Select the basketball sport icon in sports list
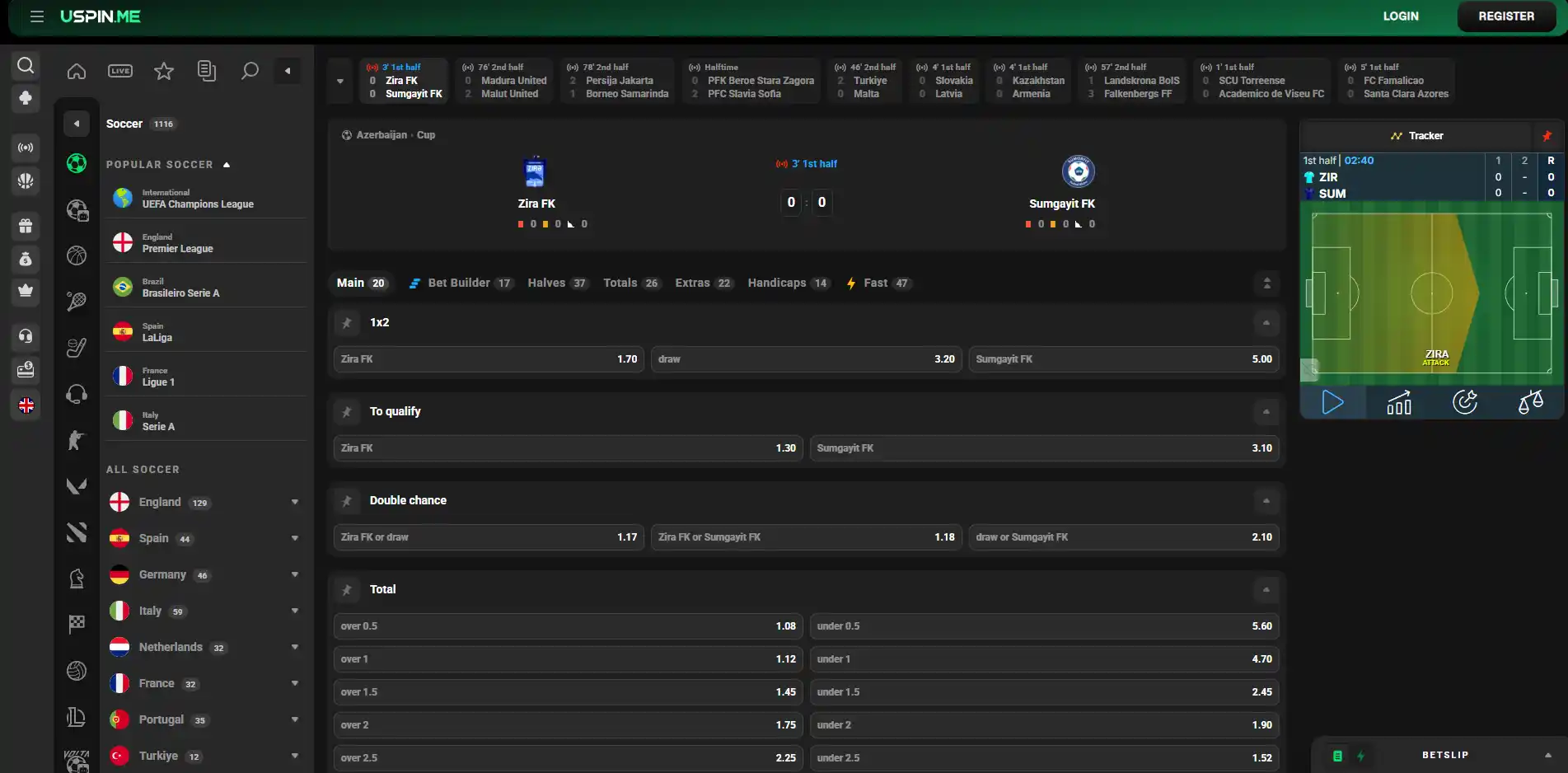The width and height of the screenshot is (1568, 773). (77, 255)
